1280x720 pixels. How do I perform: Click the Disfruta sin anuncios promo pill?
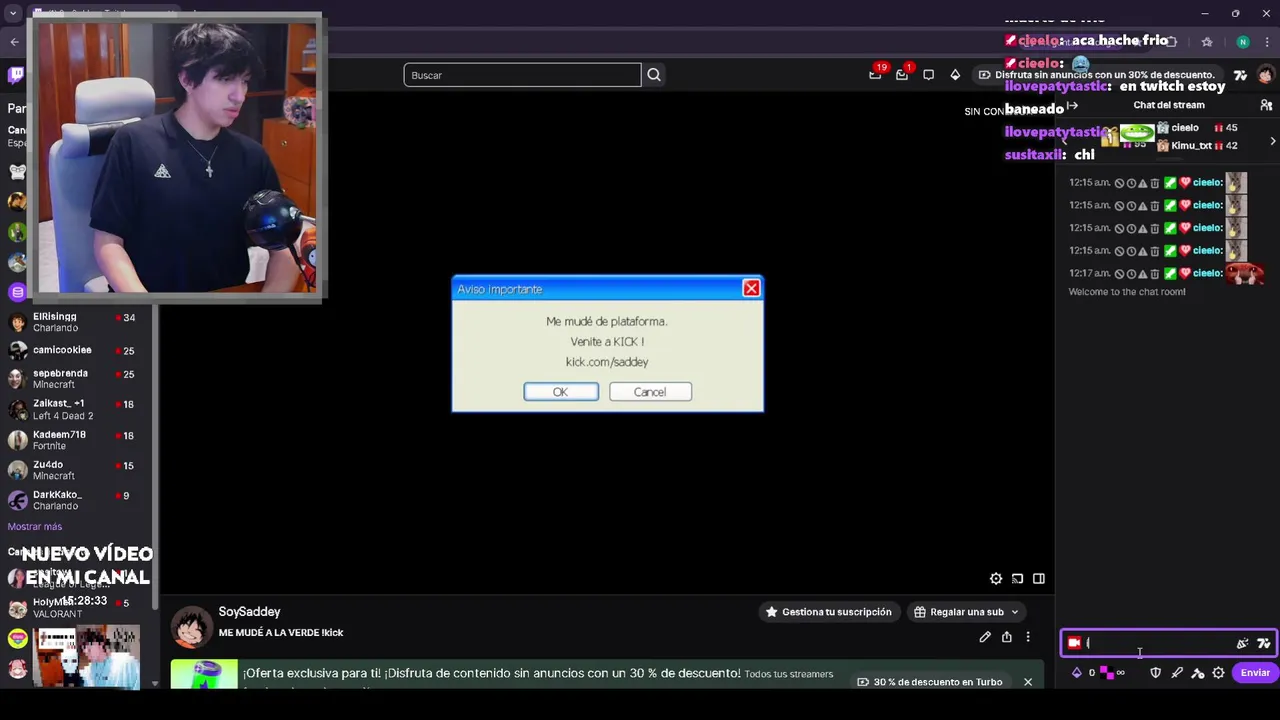(x=1096, y=75)
